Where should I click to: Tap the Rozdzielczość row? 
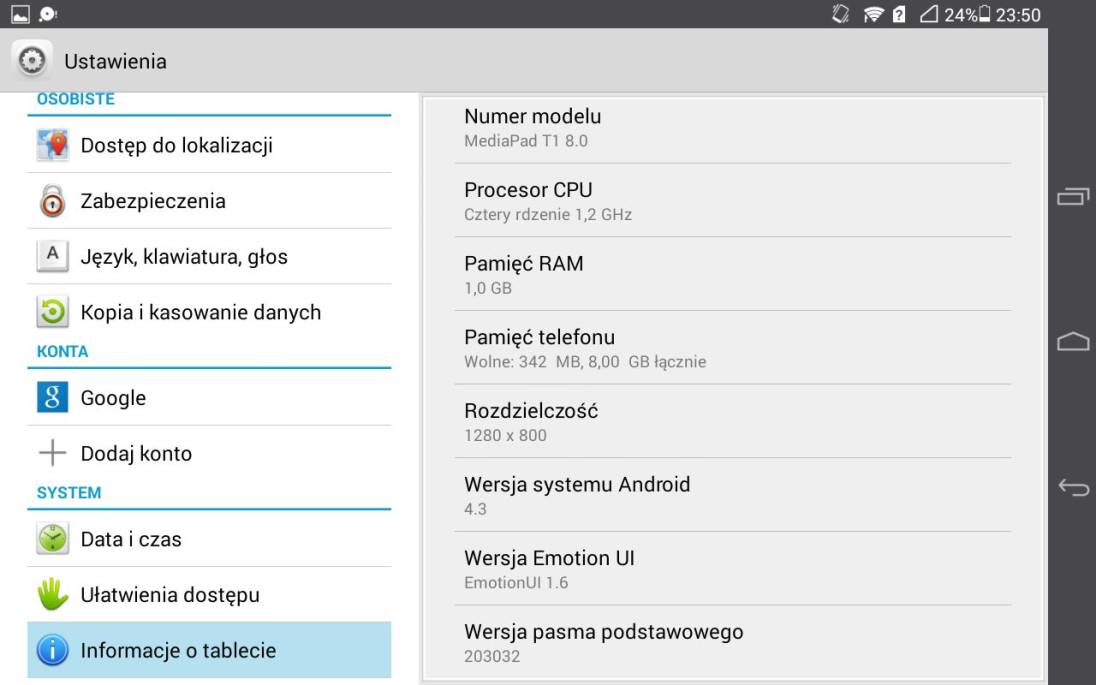tap(733, 421)
